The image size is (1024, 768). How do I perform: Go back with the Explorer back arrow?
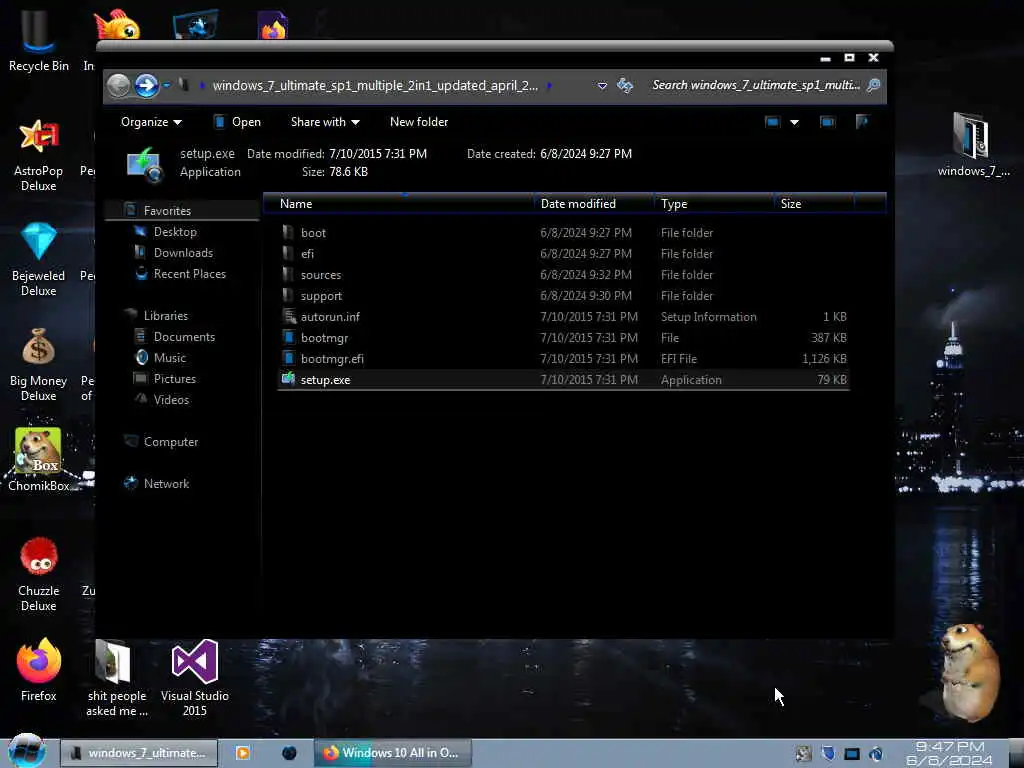click(118, 86)
